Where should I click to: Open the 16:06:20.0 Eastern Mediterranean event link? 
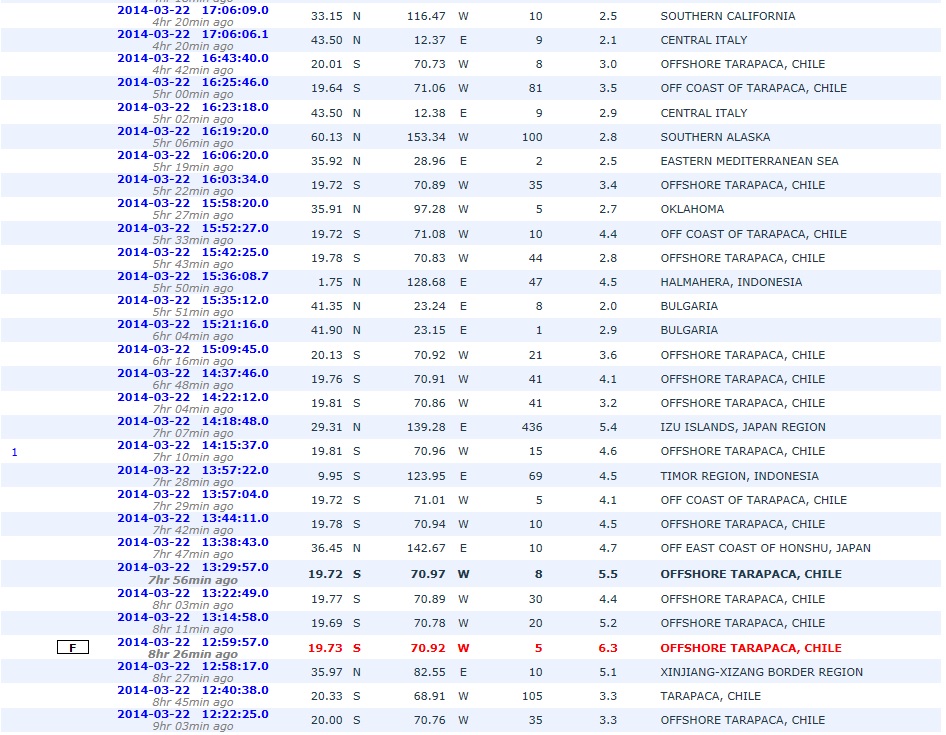tap(193, 156)
